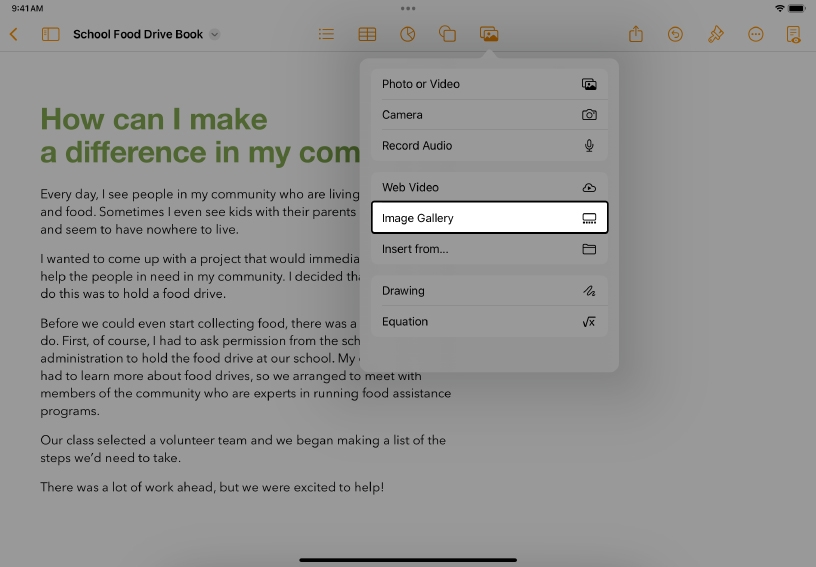This screenshot has width=816, height=567.
Task: Tap the back chevron to exit document
Action: pyautogui.click(x=14, y=34)
